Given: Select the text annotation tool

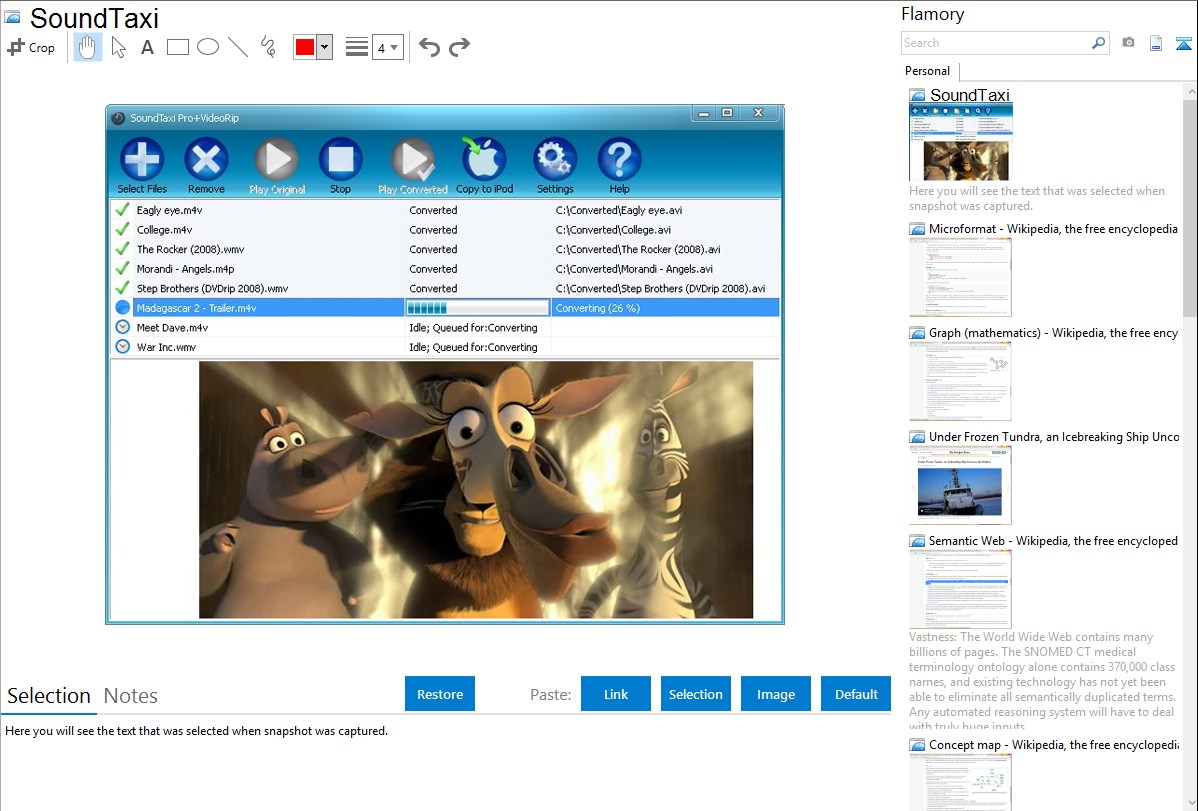Looking at the screenshot, I should [147, 47].
